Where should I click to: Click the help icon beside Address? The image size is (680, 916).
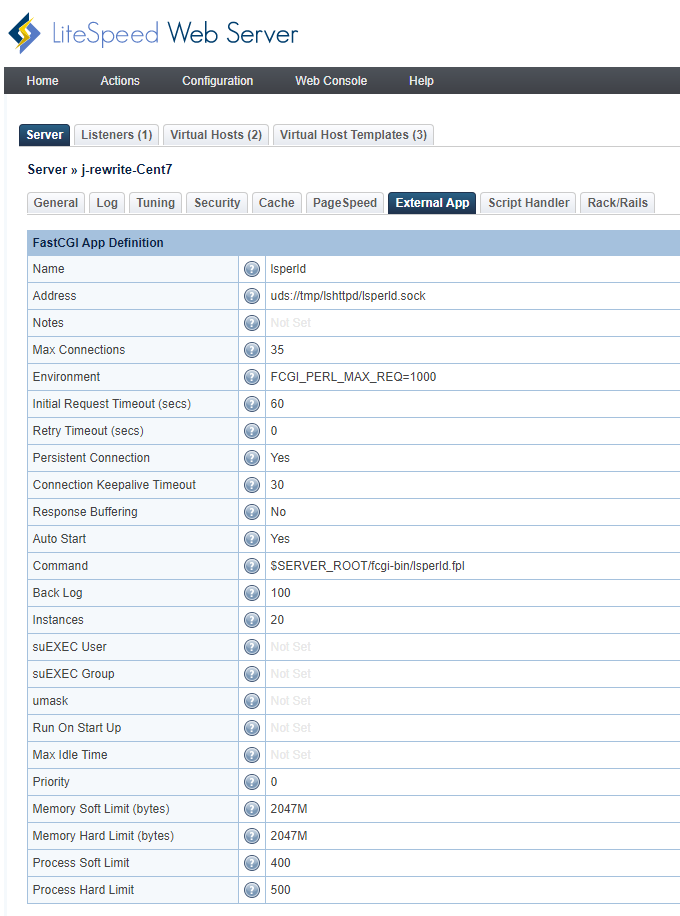click(252, 296)
